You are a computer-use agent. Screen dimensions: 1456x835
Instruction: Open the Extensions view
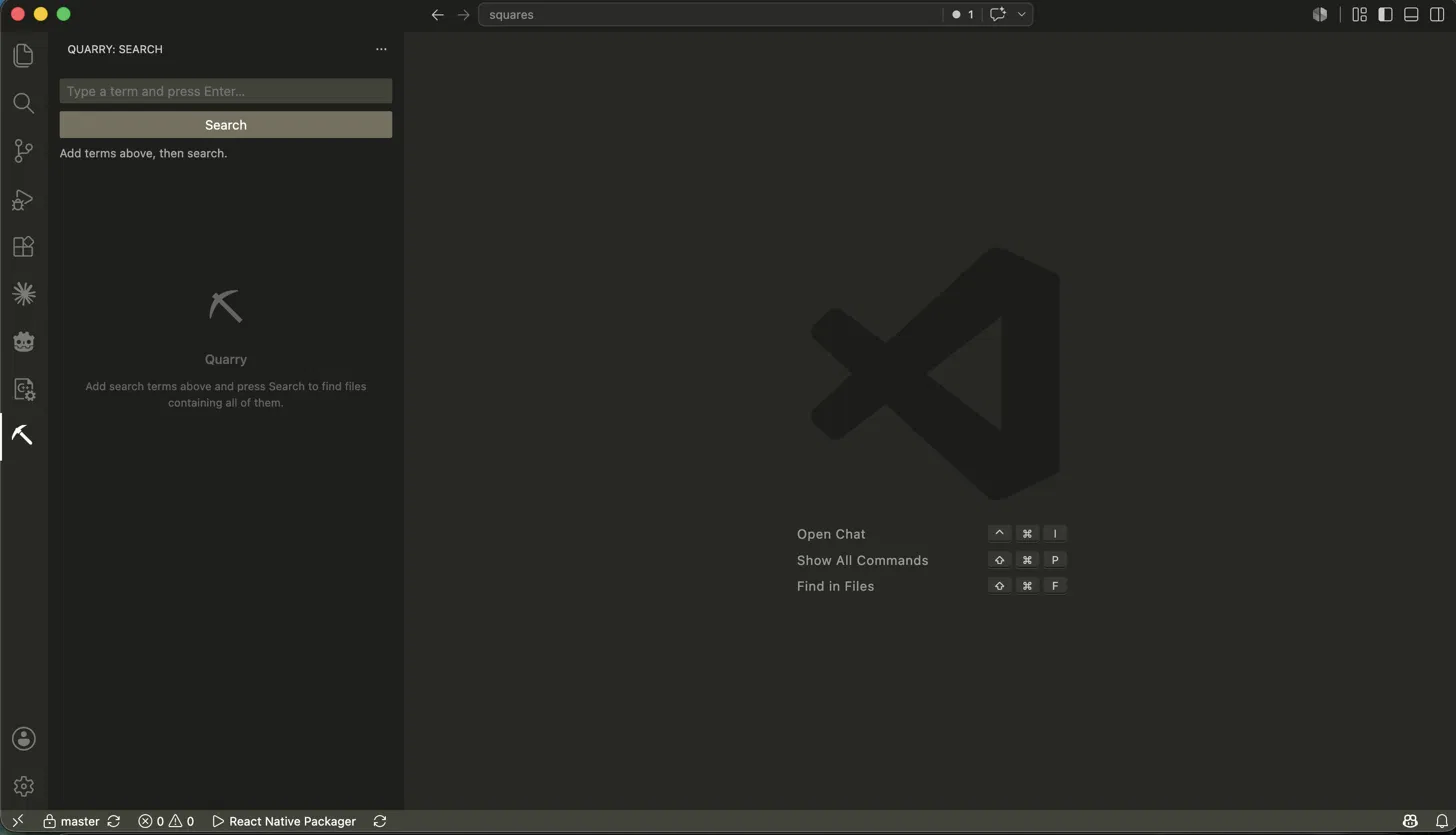point(23,247)
